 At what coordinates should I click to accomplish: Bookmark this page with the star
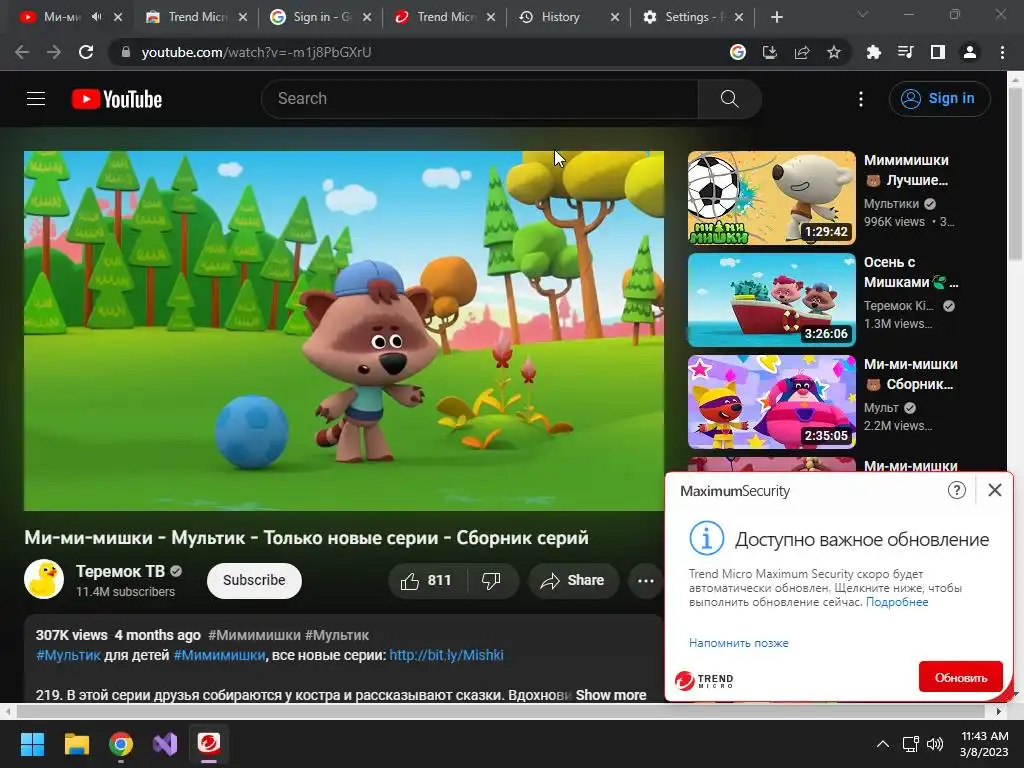[834, 52]
